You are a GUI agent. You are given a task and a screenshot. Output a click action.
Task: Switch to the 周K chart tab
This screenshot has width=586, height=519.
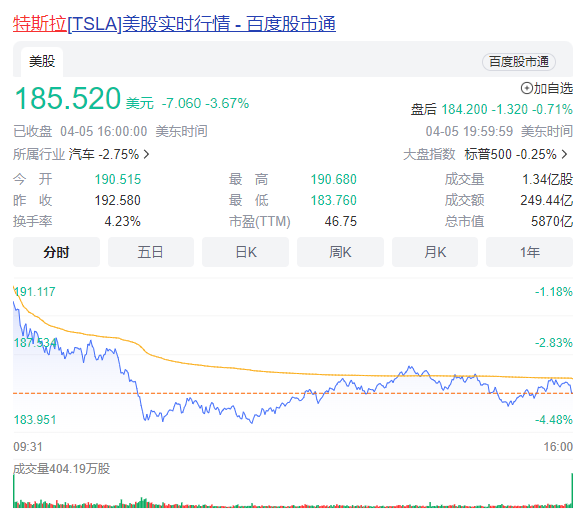[340, 252]
